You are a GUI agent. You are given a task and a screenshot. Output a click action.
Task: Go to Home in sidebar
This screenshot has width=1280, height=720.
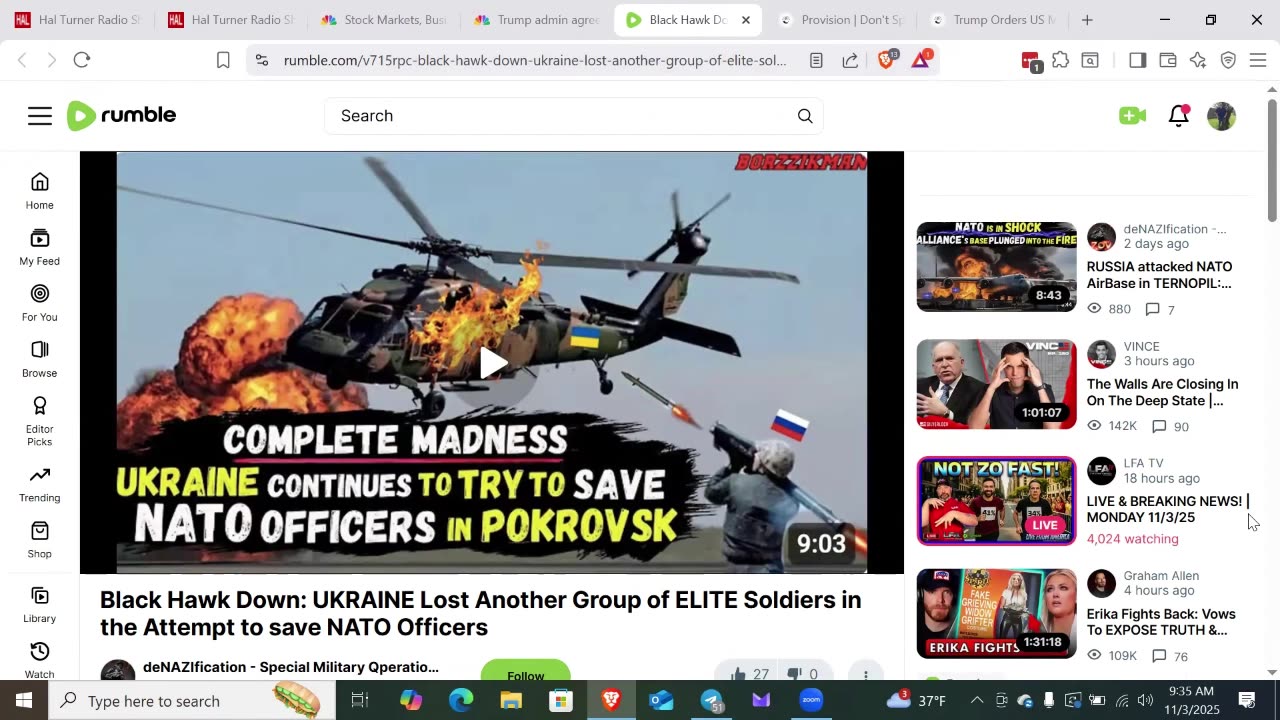(x=40, y=191)
